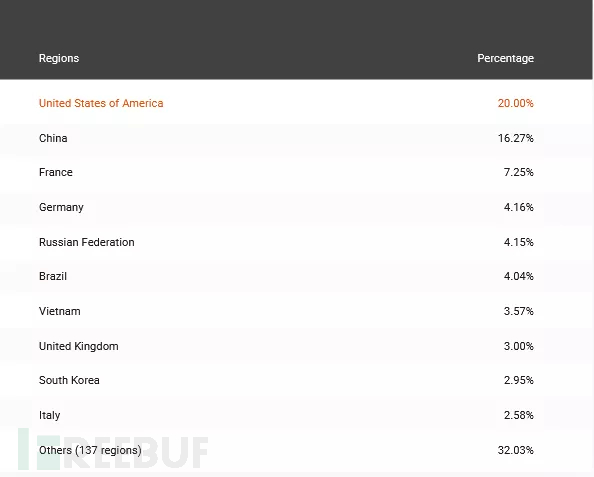Click the 20.00% percentage value
This screenshot has width=594, height=477.
pyautogui.click(x=516, y=103)
